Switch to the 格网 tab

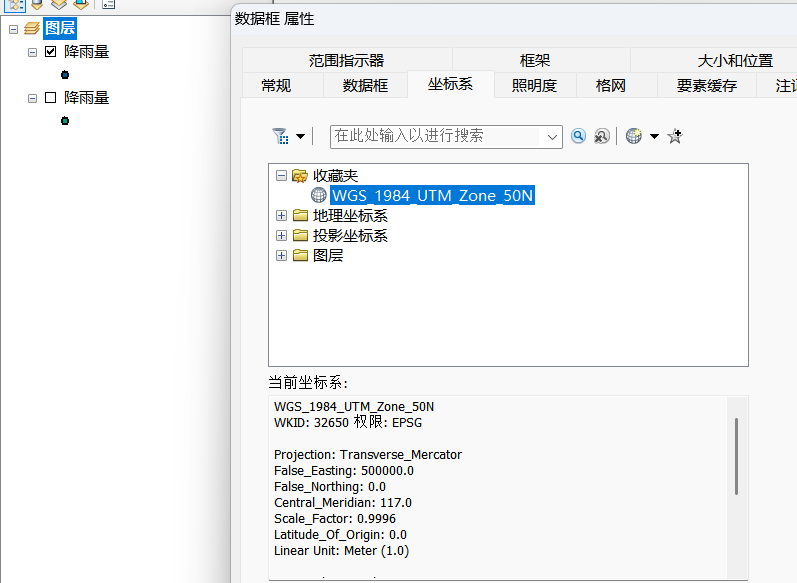(617, 85)
